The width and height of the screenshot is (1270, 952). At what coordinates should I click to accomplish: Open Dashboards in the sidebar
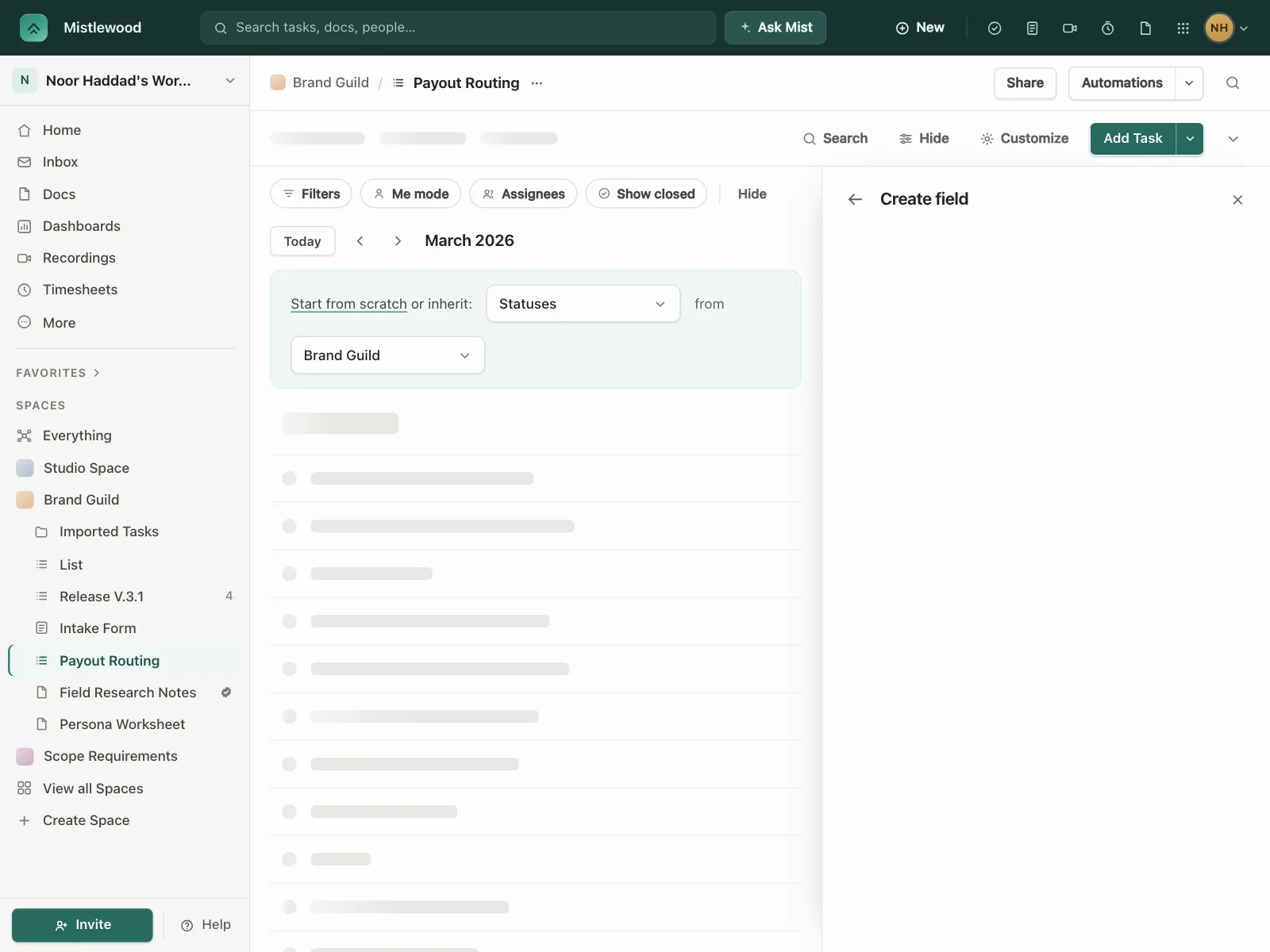[125, 226]
